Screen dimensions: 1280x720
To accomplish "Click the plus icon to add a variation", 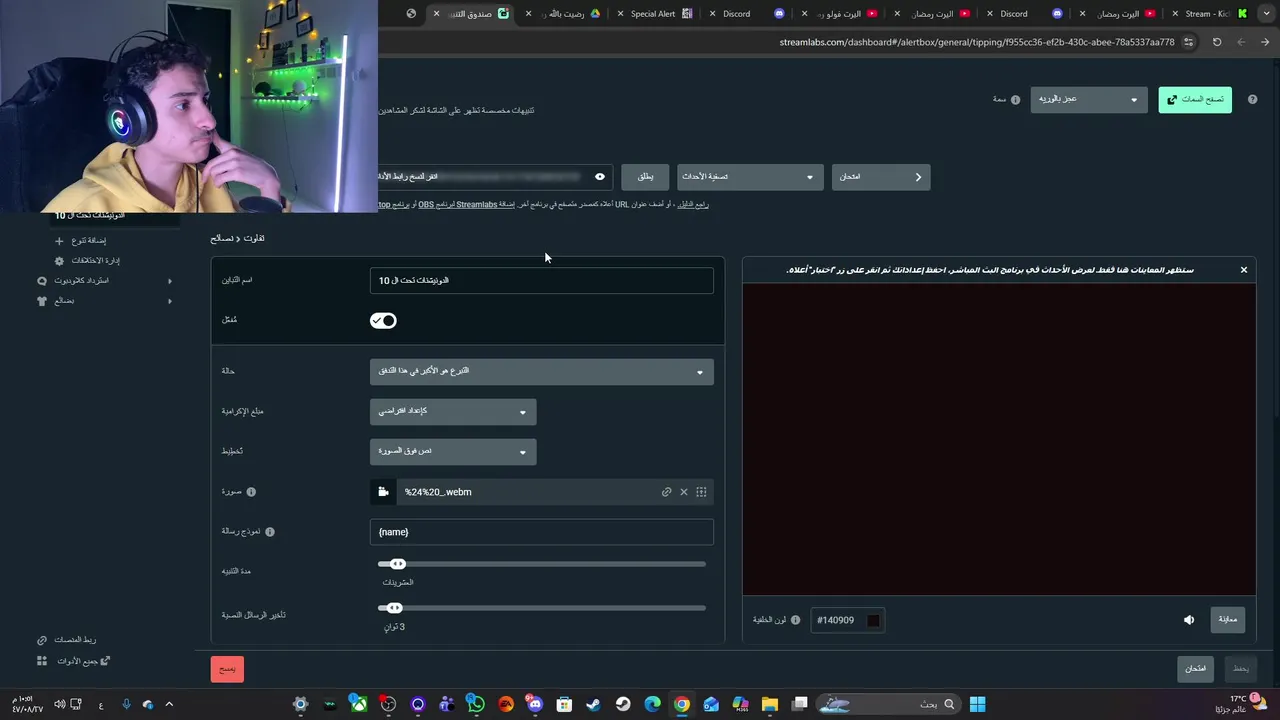I will [x=59, y=241].
